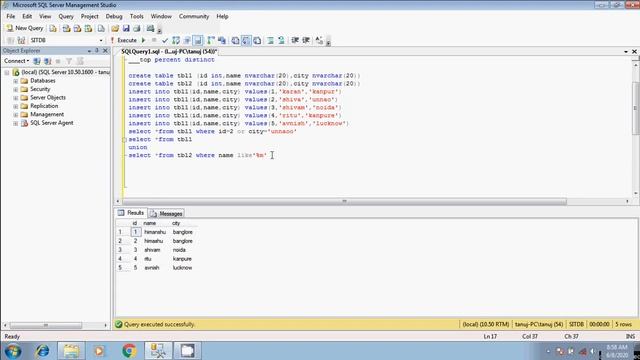Expand the Server Objects folder
Screen dimensions: 640x360
[16, 98]
